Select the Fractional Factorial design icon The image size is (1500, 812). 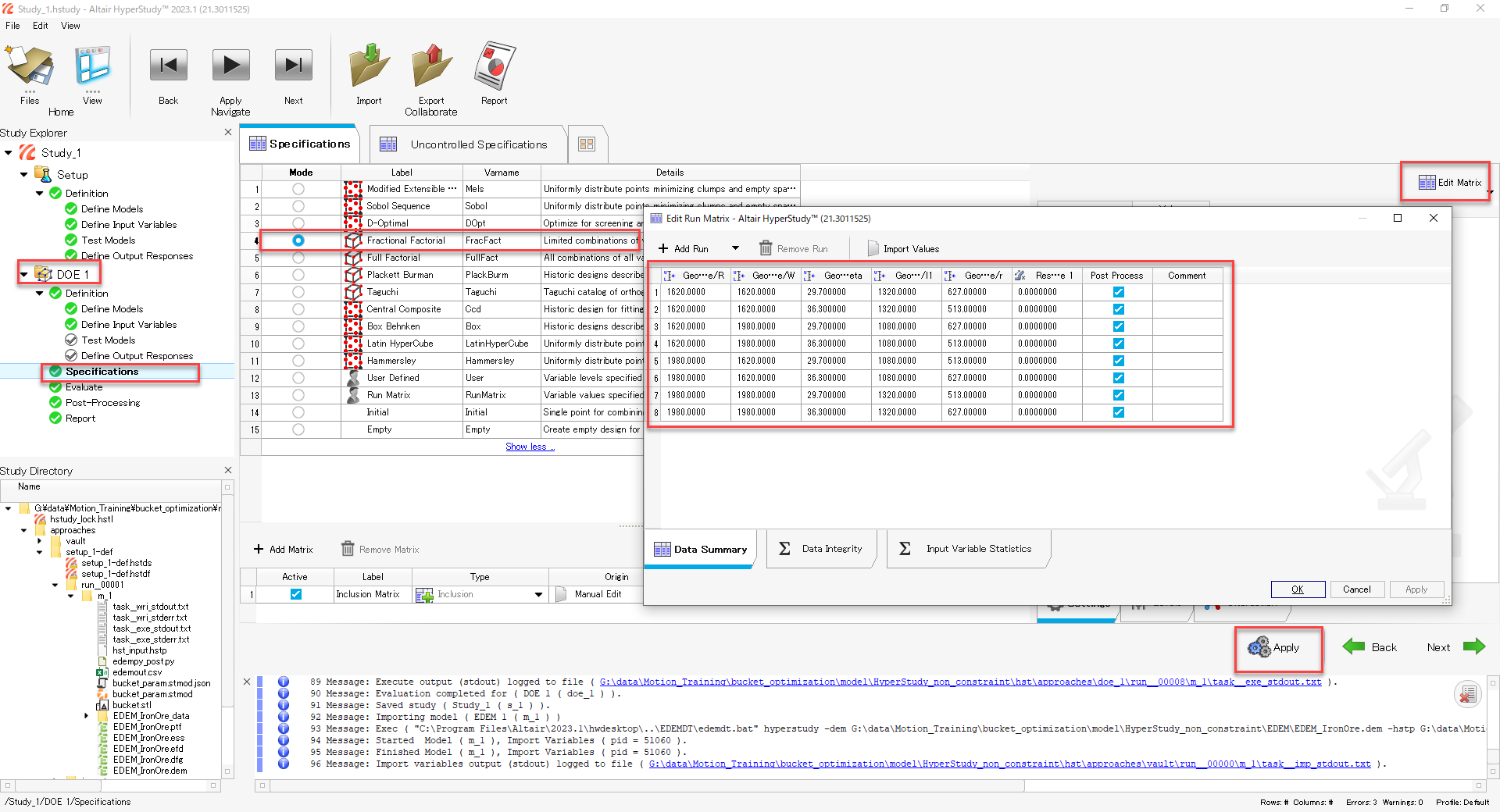pos(353,240)
